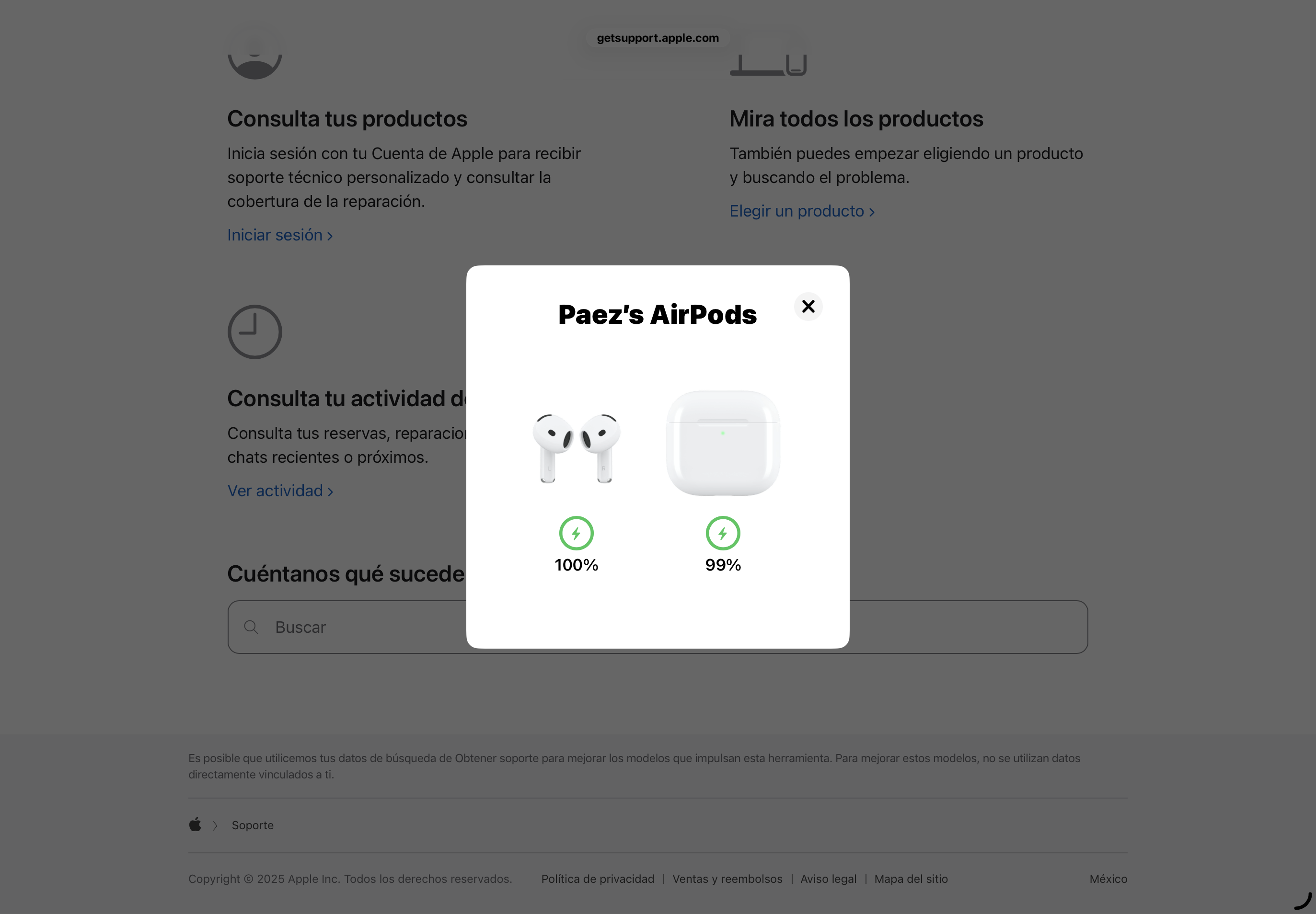
Task: Click the magnifying glass search icon
Action: click(251, 627)
